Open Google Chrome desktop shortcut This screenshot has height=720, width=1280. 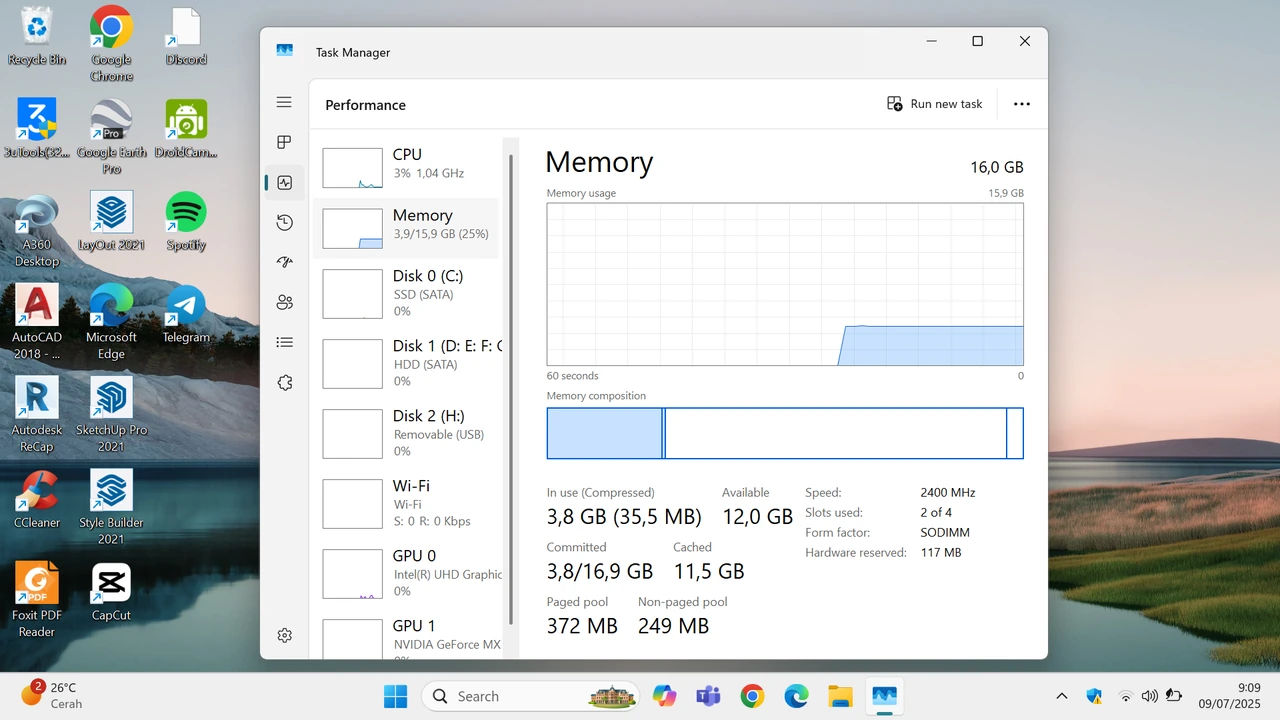point(111,44)
